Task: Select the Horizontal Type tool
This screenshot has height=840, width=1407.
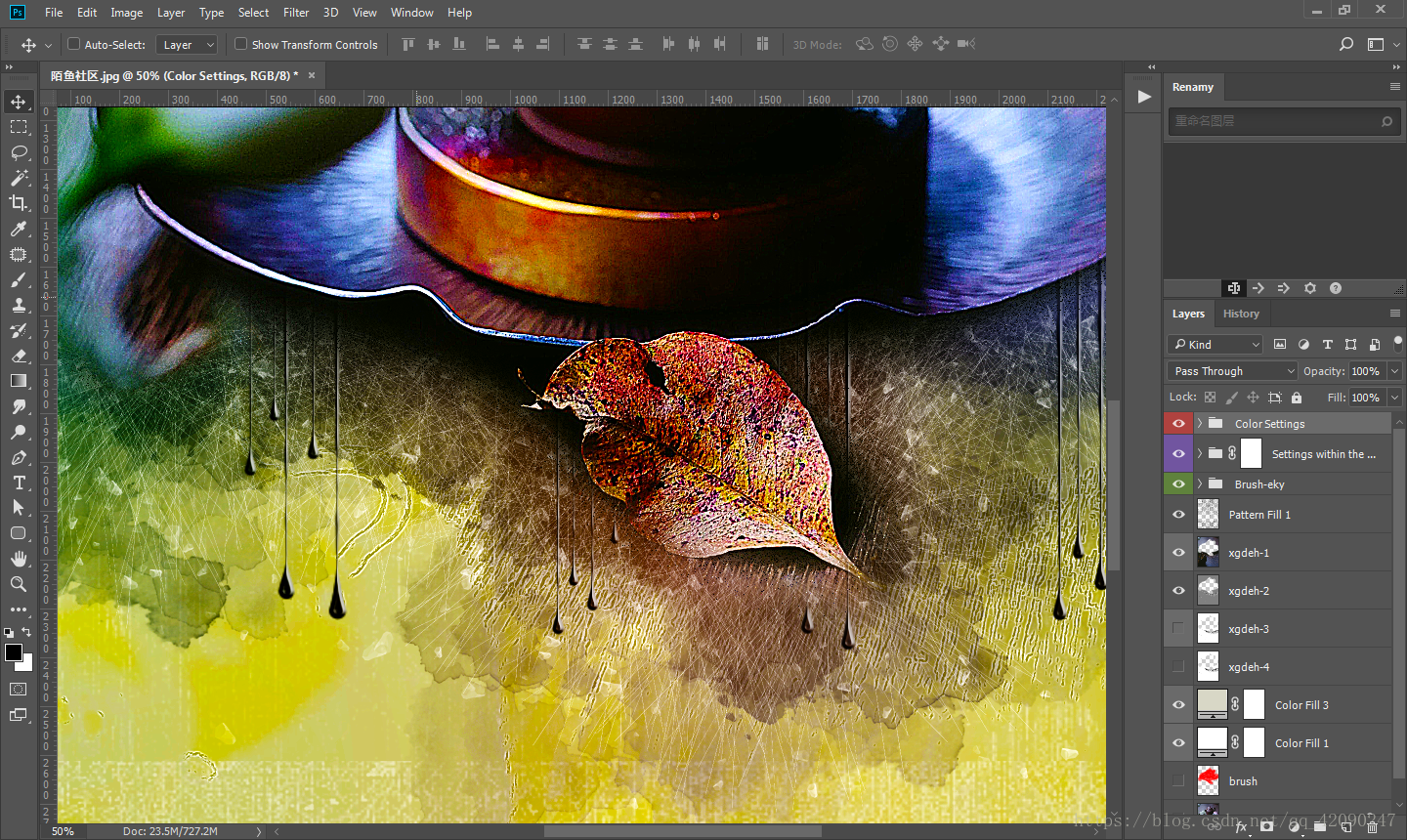Action: [x=19, y=483]
